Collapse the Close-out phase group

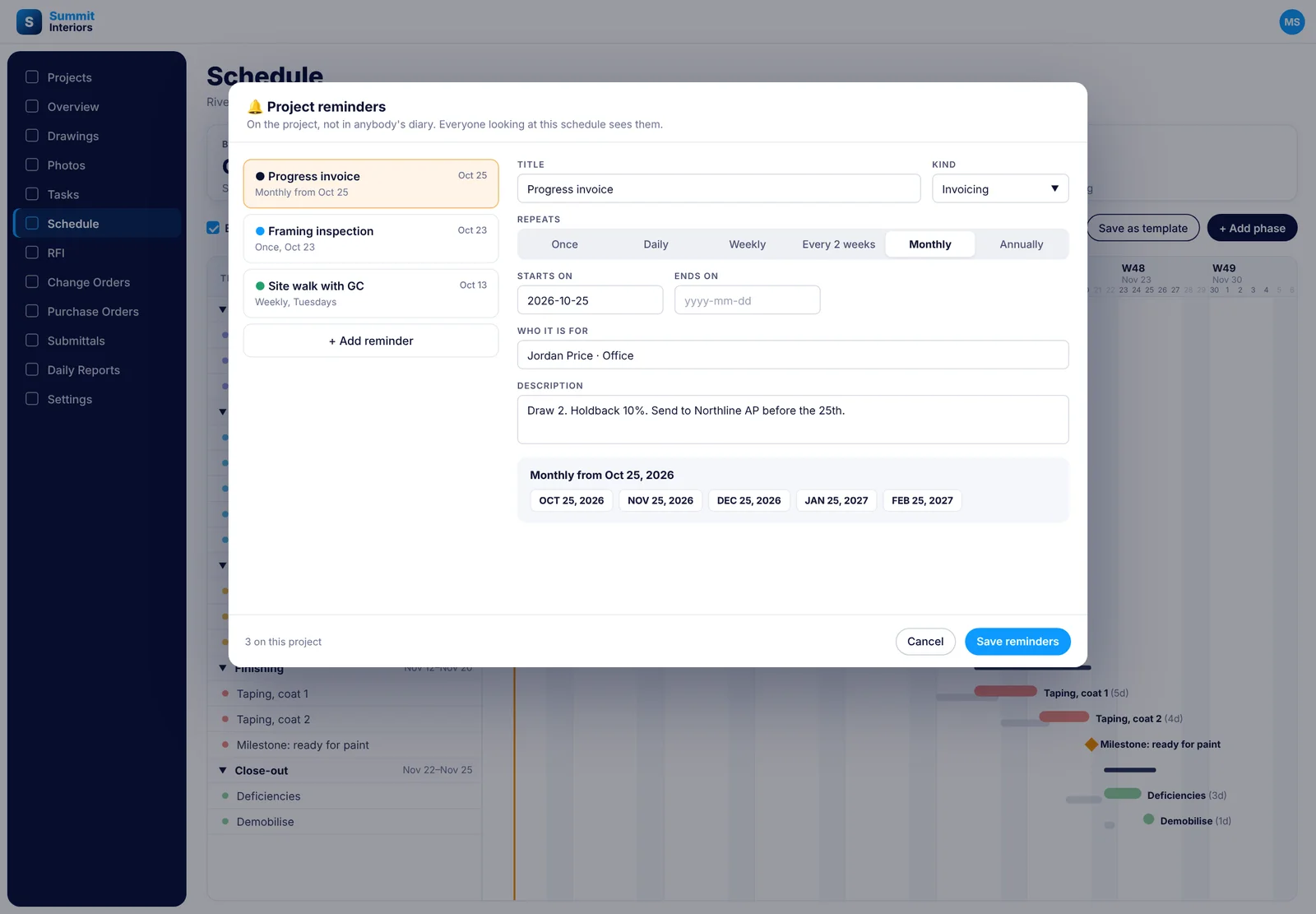(x=223, y=771)
